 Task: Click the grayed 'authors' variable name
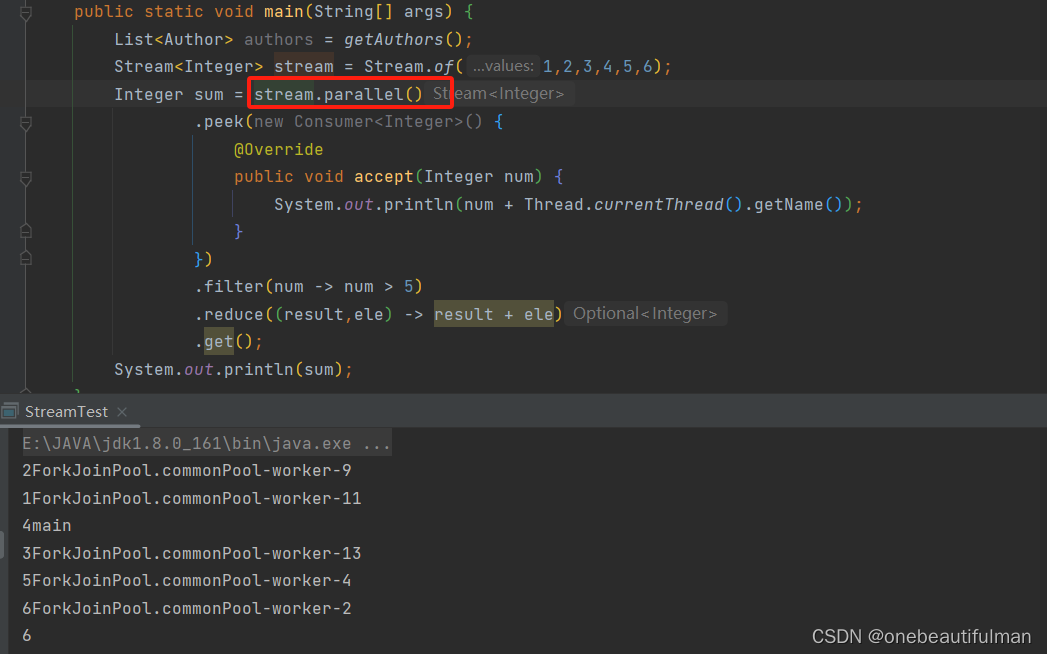(x=278, y=39)
